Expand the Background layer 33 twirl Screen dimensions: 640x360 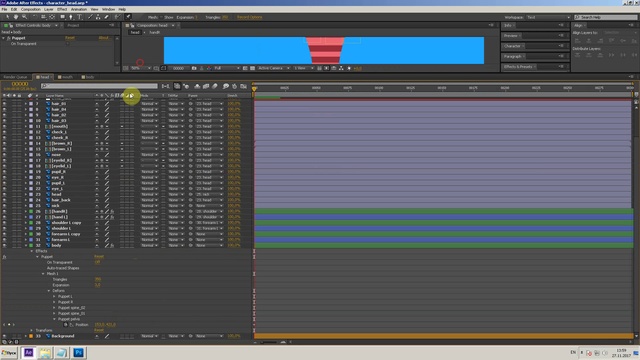click(x=26, y=336)
